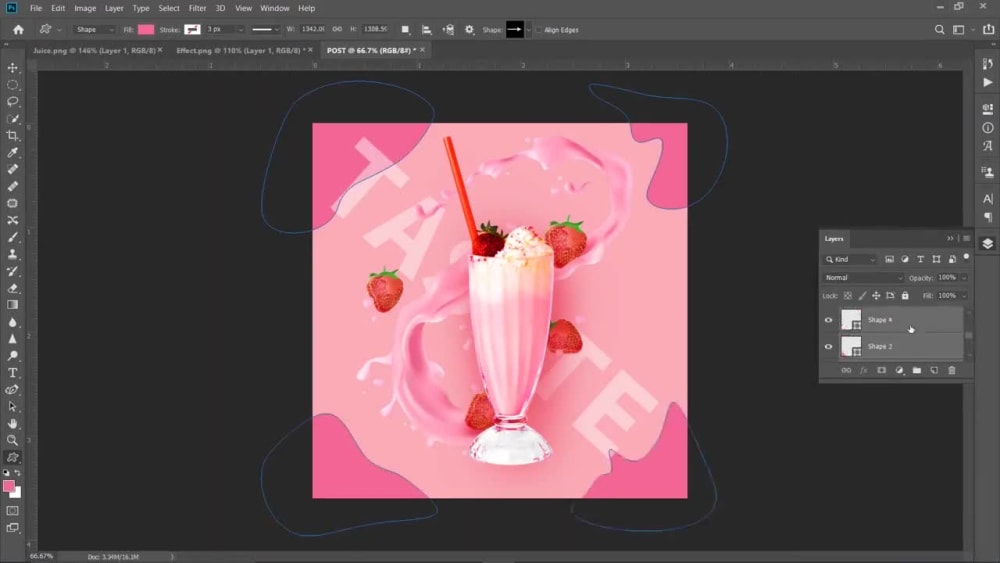Click the foreground pink color swatch

click(x=9, y=486)
